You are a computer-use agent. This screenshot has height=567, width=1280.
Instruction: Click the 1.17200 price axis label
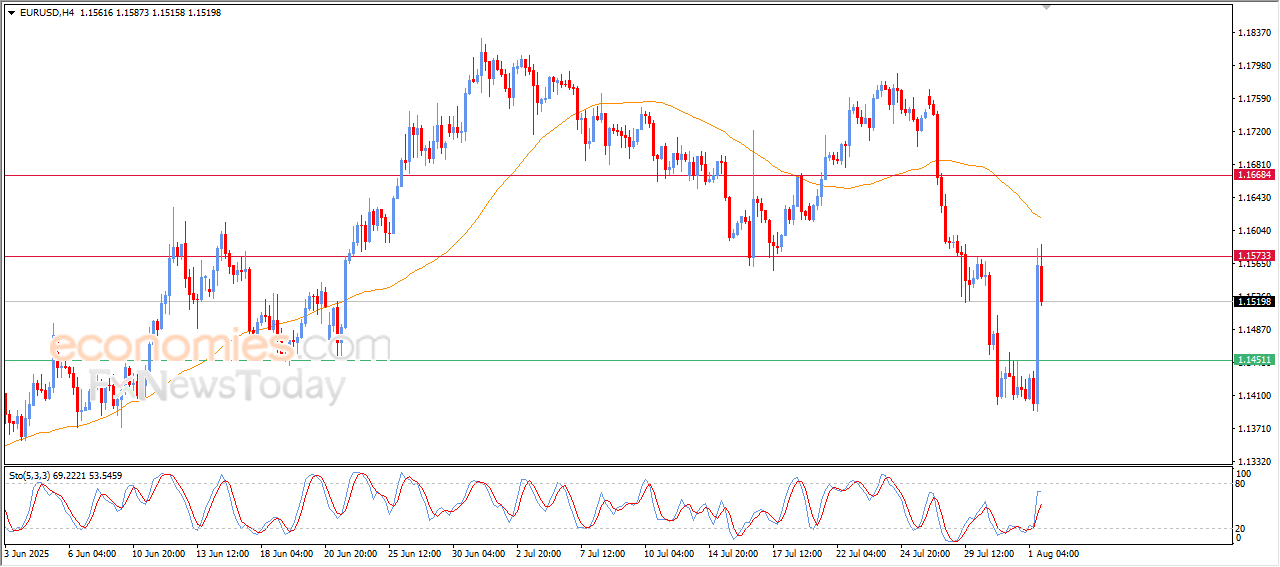[x=1253, y=132]
